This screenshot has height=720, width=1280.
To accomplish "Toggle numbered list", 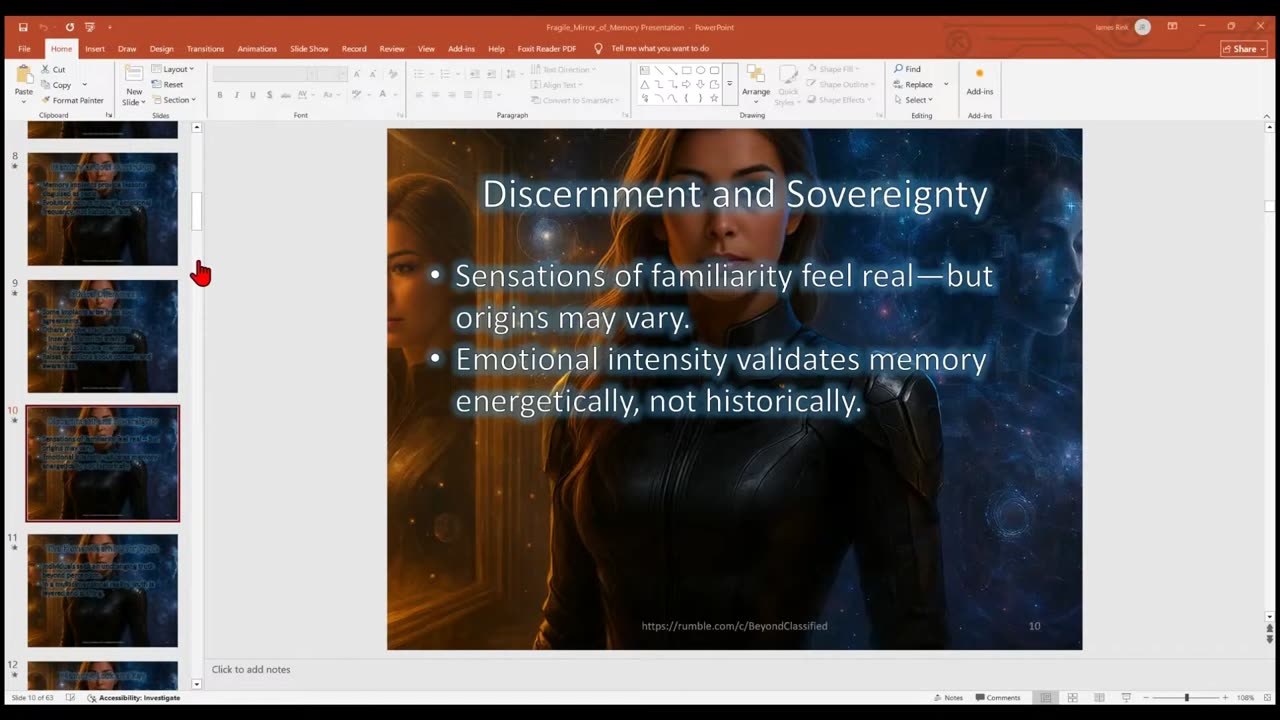I will click(x=448, y=74).
